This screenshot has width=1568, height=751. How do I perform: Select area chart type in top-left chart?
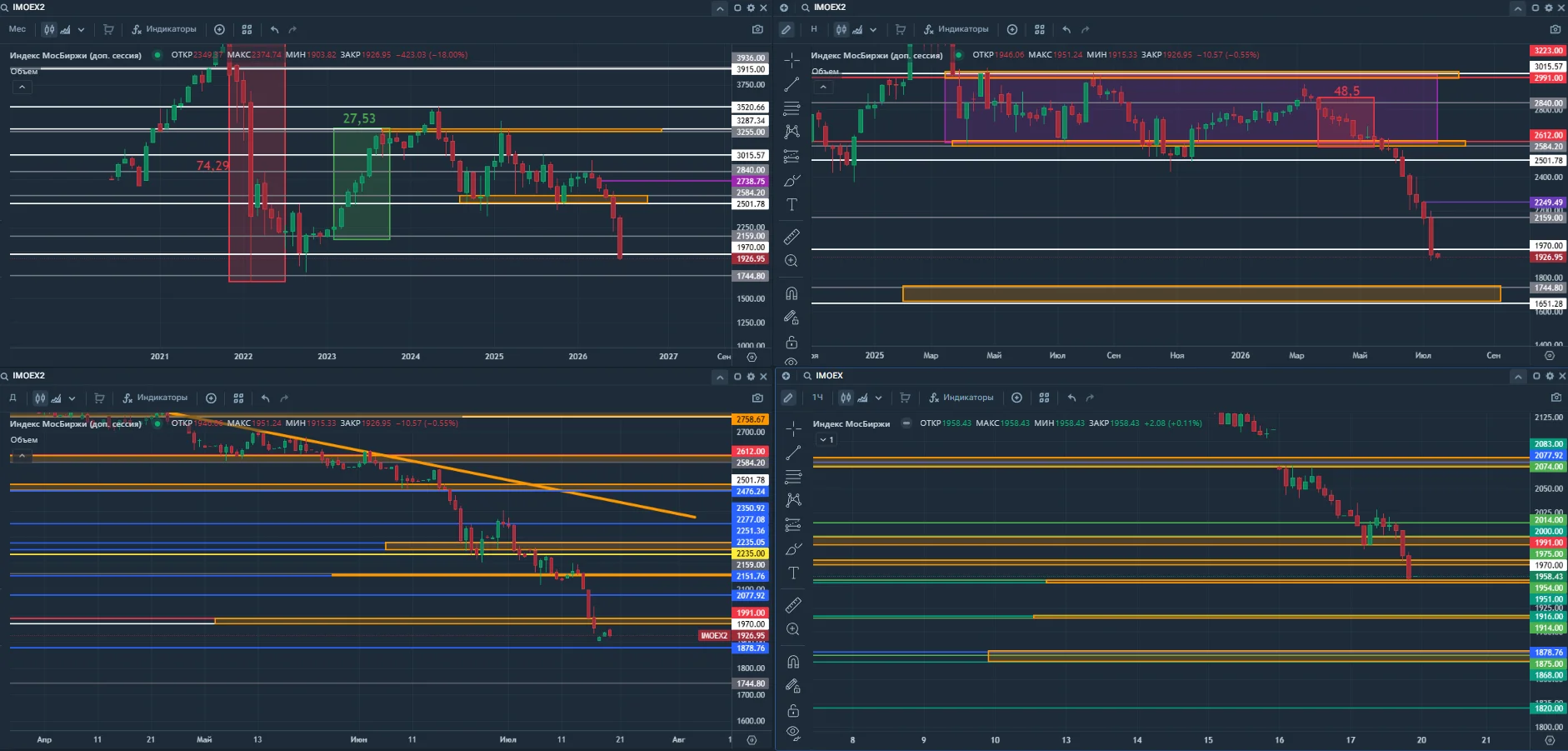(65, 29)
